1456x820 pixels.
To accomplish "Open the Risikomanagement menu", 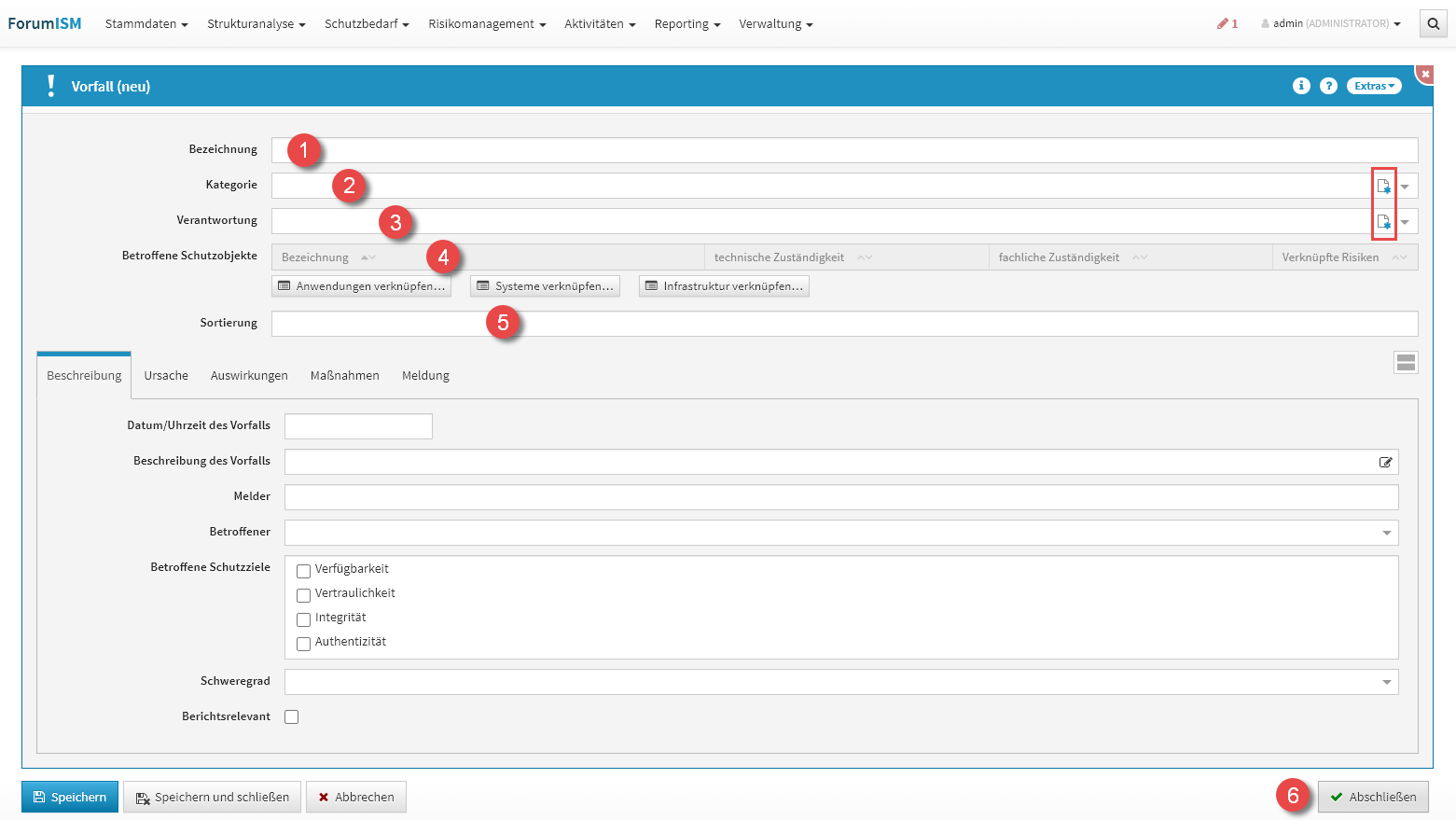I will tap(486, 23).
